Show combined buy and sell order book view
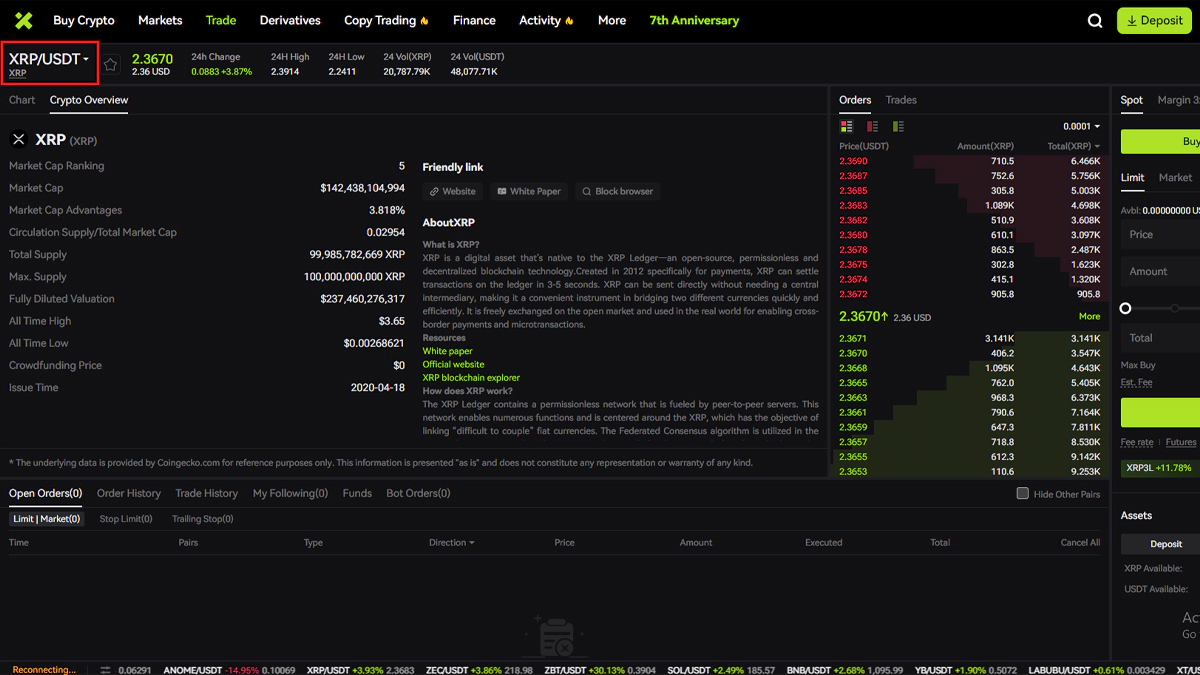 (846, 127)
